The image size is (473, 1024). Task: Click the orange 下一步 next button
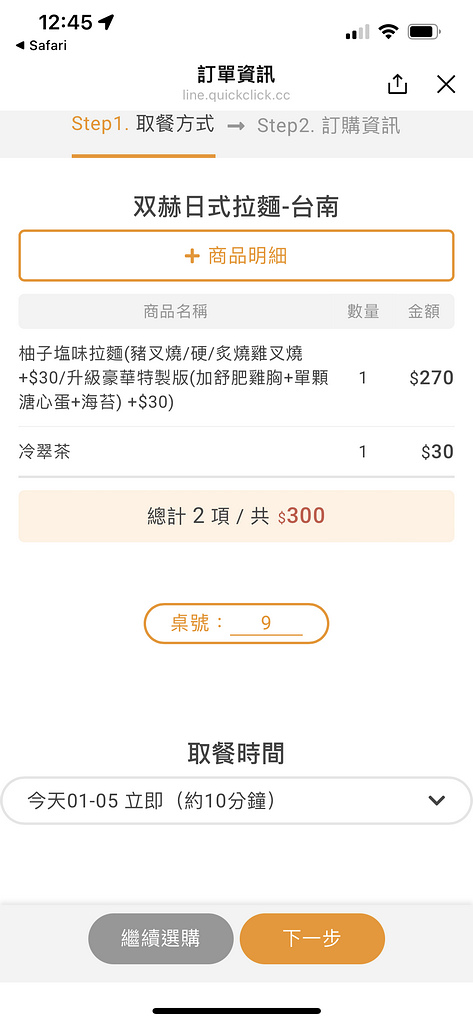tap(312, 938)
